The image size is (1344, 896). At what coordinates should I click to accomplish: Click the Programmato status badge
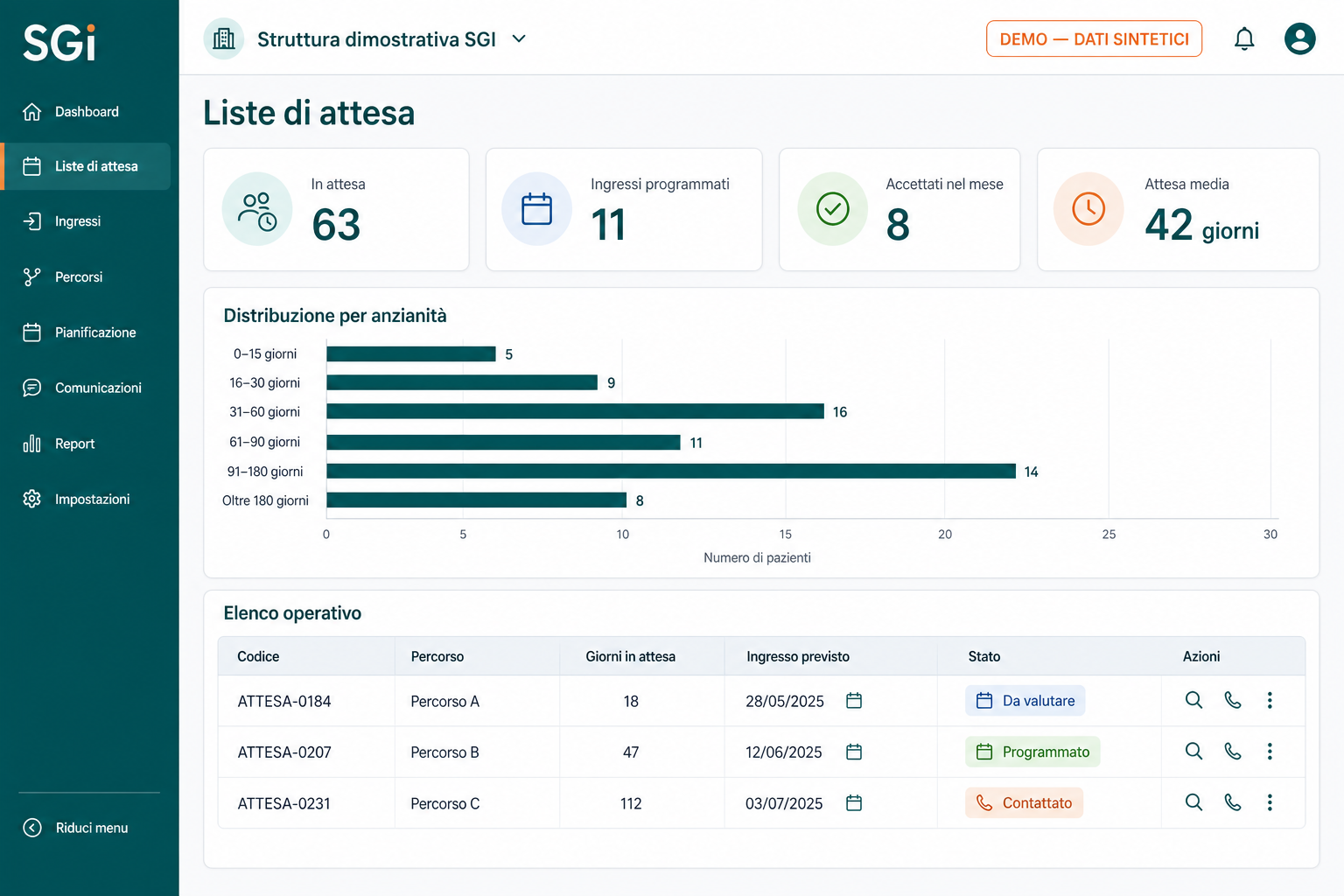click(1032, 752)
